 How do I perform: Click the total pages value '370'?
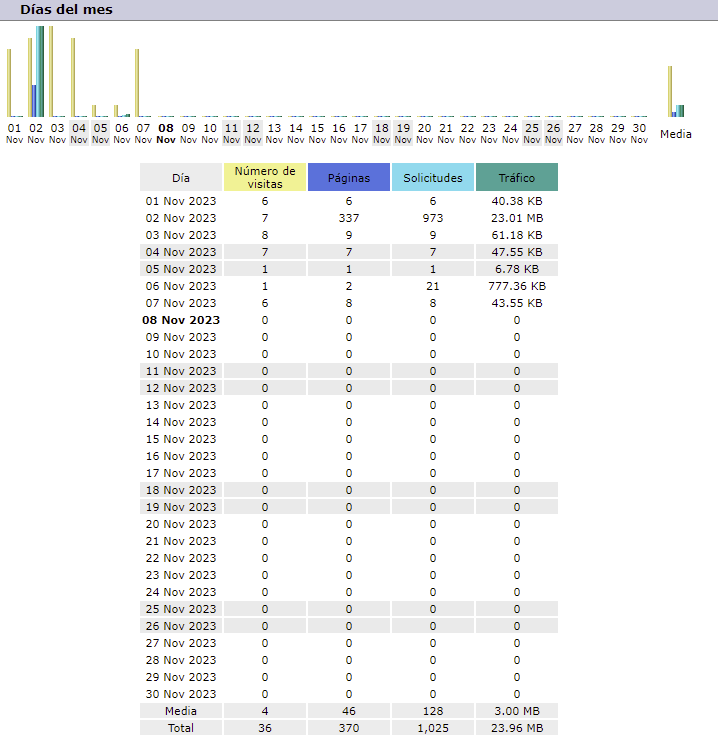click(349, 728)
